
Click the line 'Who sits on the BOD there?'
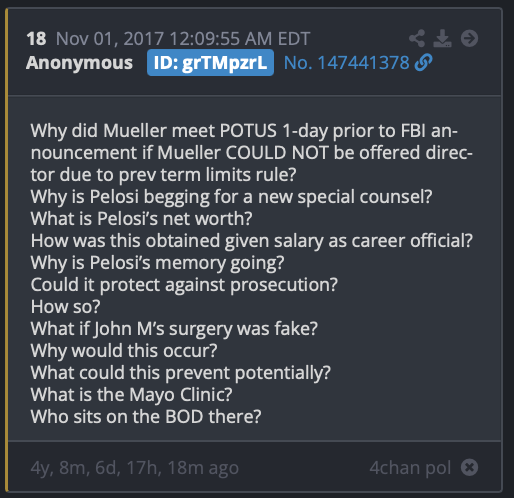pyautogui.click(x=146, y=417)
